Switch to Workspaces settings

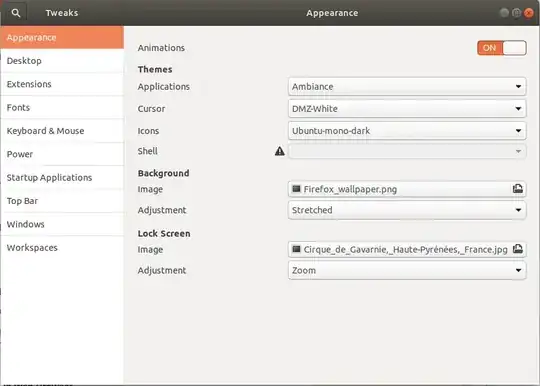pyautogui.click(x=62, y=248)
